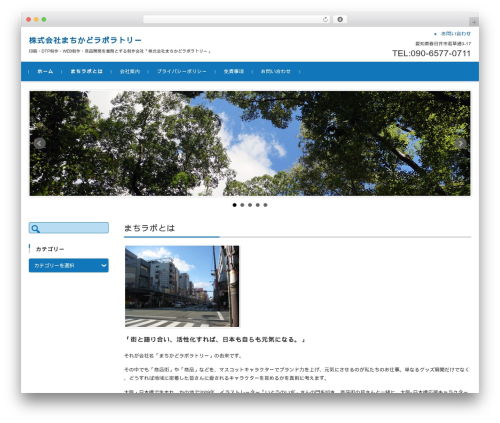500x423 pixels.
Task: Open まちラボとは in the navigation bar
Action: [x=86, y=71]
